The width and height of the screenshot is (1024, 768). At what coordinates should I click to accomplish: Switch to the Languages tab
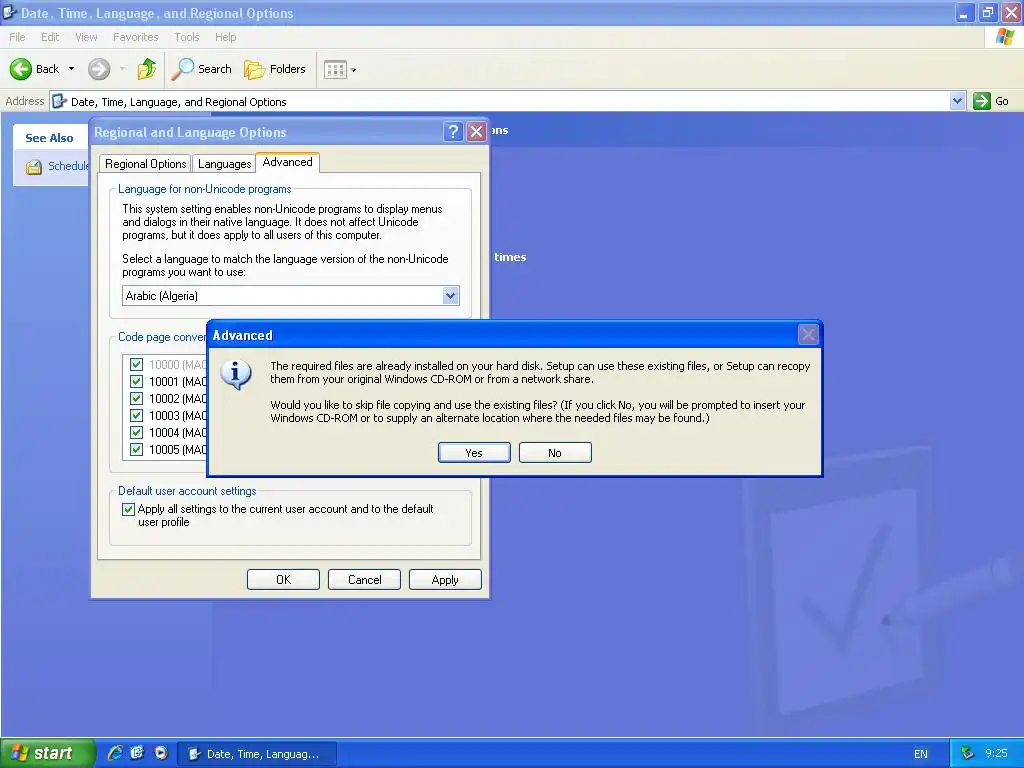coord(224,164)
